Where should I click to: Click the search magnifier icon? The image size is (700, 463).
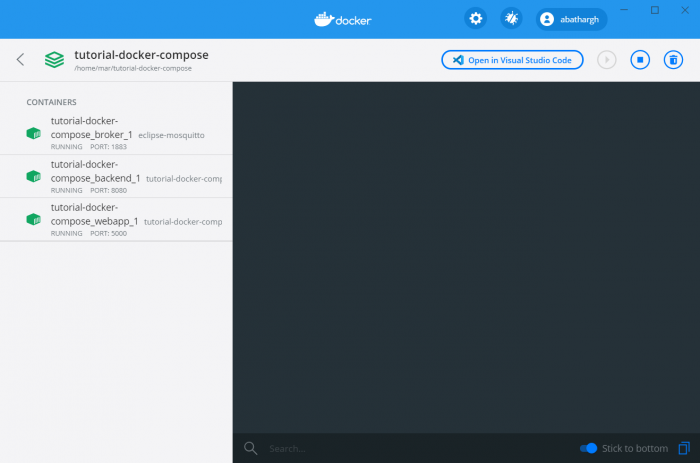(251, 448)
